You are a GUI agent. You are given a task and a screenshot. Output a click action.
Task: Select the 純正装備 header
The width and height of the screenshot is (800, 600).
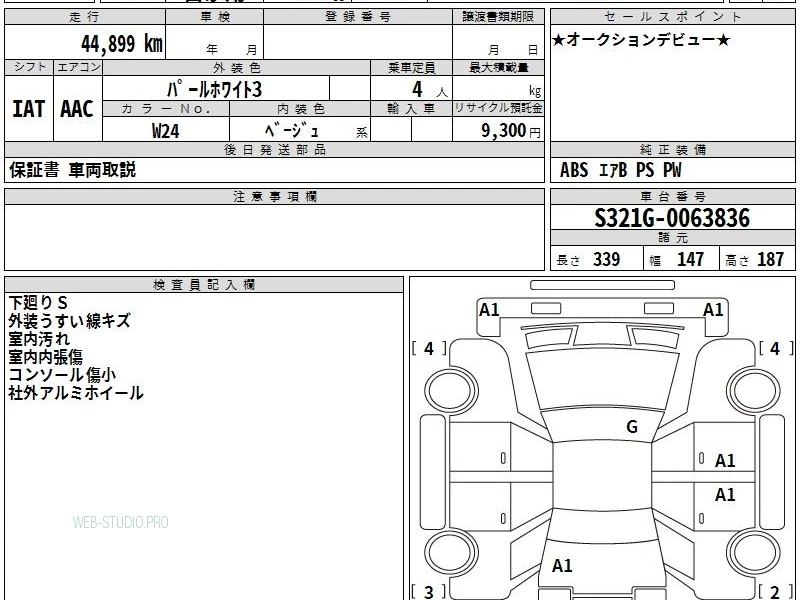[672, 149]
